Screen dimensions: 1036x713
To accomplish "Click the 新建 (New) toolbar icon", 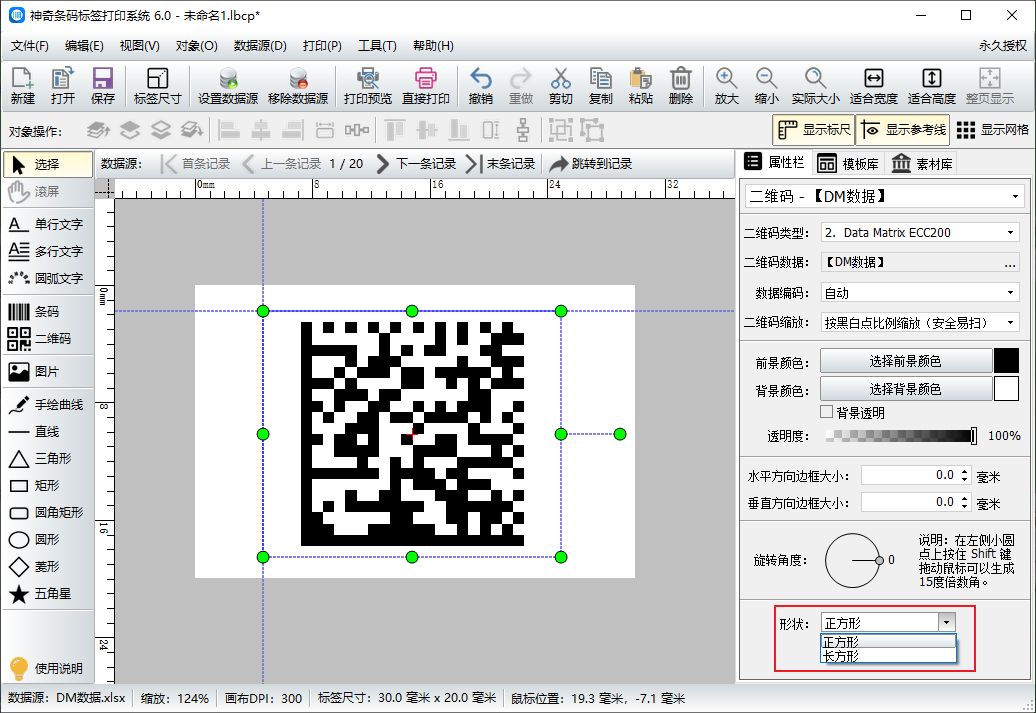I will pos(22,86).
